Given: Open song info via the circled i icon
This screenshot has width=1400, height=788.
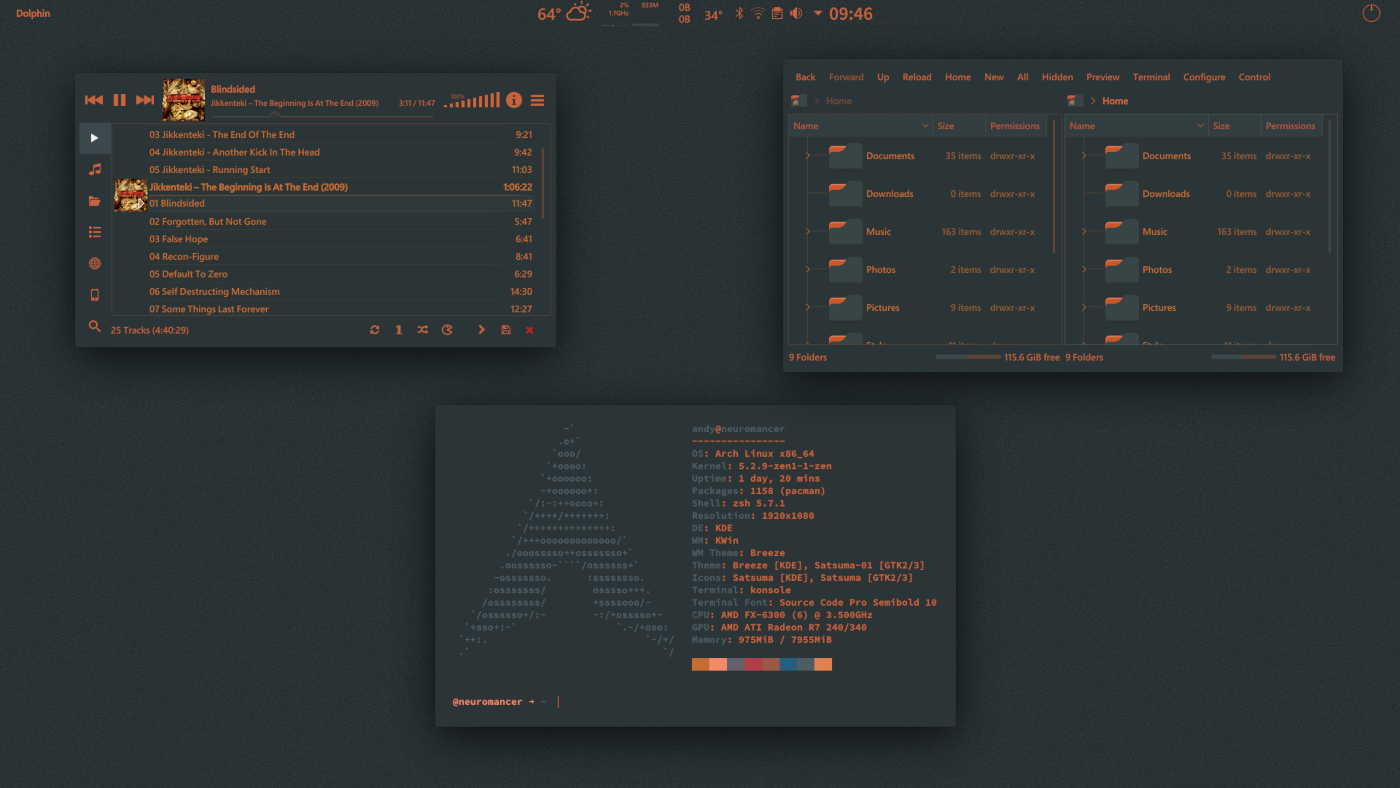Looking at the screenshot, I should [514, 100].
